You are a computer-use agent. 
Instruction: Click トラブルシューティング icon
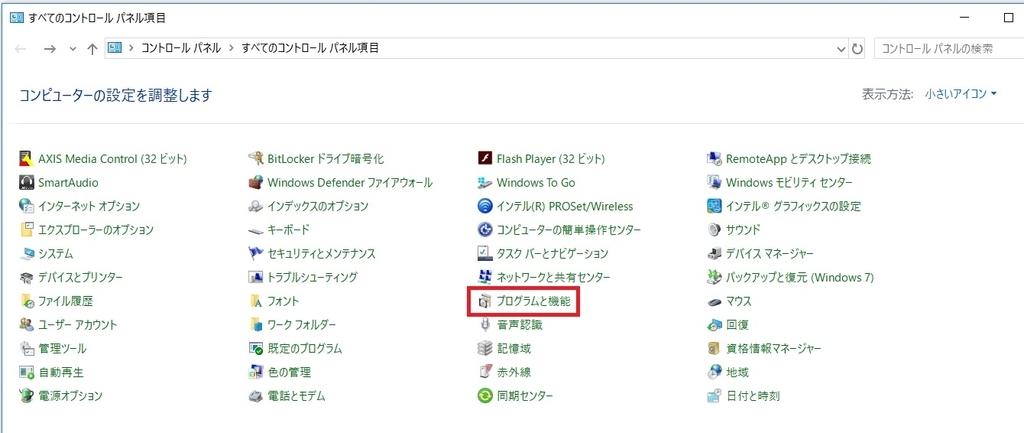click(x=255, y=277)
